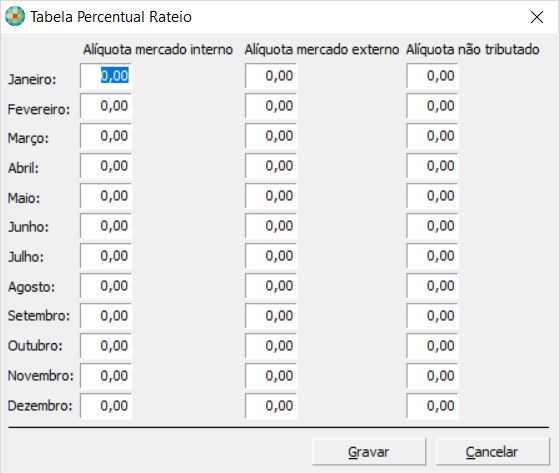Focus Maio mercado externo field
Image resolution: width=559 pixels, height=473 pixels.
(x=271, y=196)
